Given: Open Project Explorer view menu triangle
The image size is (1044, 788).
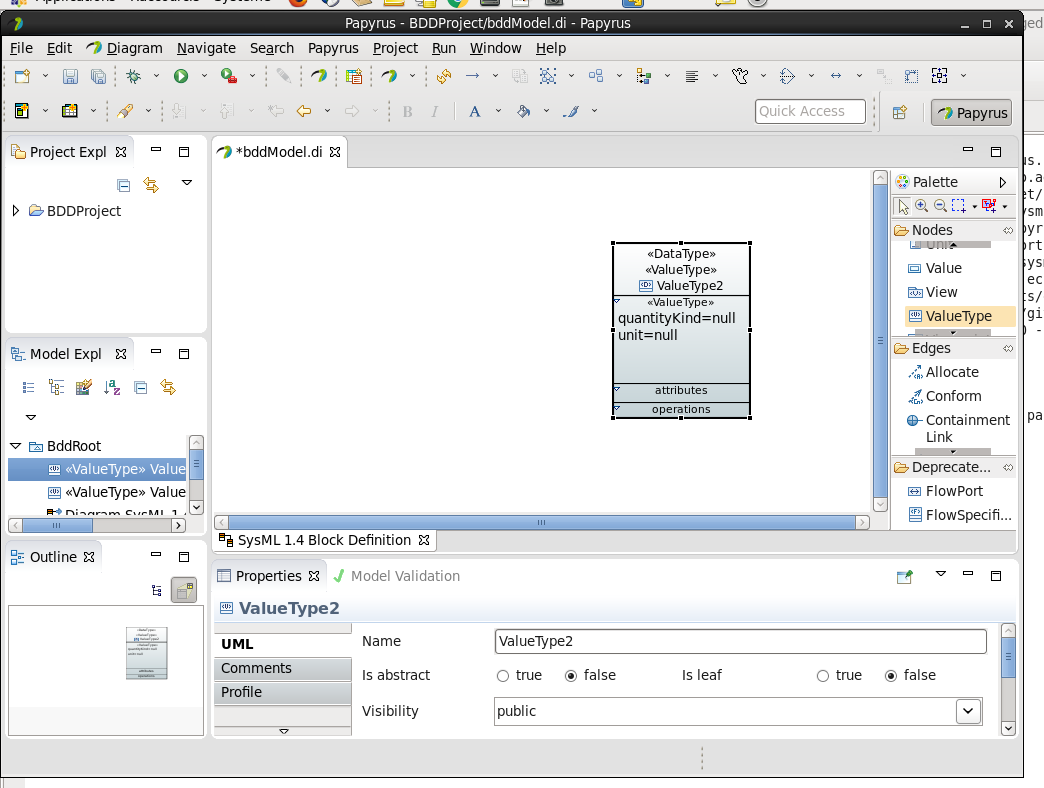Looking at the screenshot, I should click(187, 182).
